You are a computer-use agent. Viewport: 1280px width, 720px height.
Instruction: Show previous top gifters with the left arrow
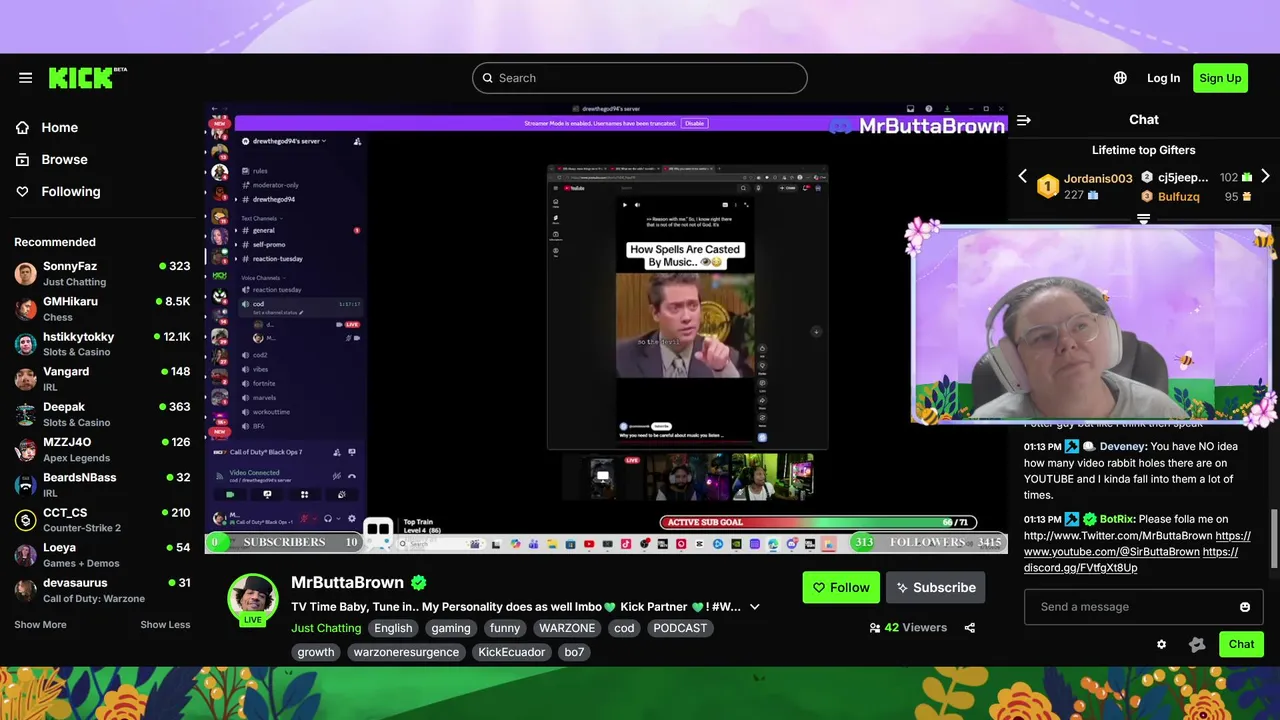coord(1022,176)
